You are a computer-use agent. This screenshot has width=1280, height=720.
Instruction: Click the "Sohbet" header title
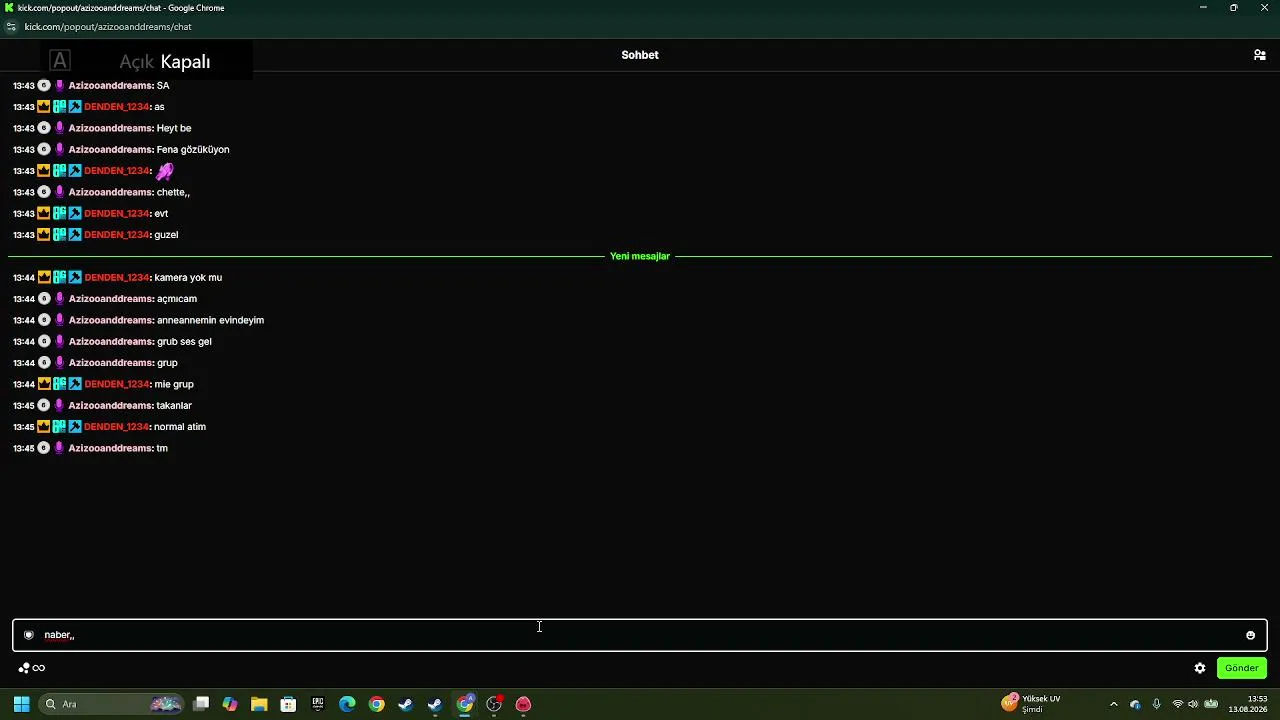(640, 55)
